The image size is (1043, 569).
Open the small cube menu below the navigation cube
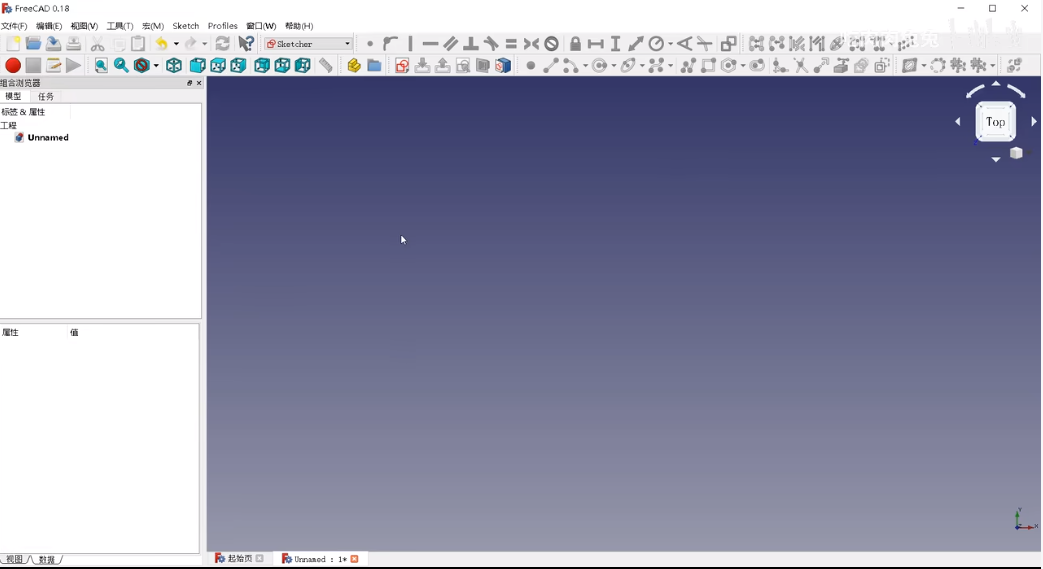click(x=1016, y=153)
